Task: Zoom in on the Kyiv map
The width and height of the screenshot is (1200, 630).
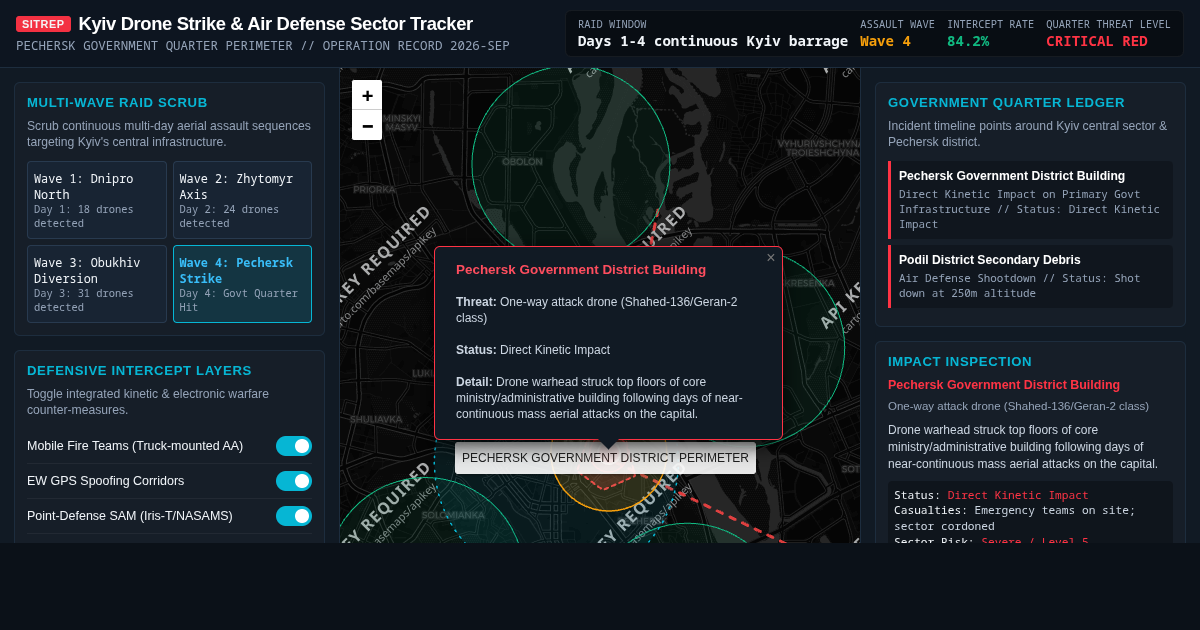Action: point(367,95)
